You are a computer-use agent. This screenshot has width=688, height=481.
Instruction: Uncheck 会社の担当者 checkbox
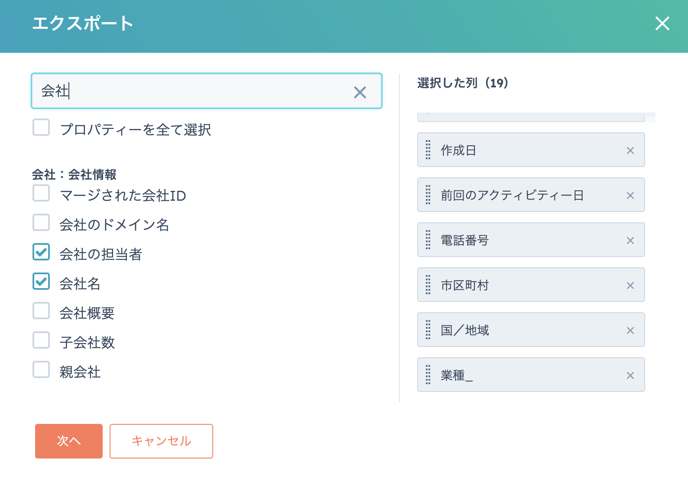[41, 252]
